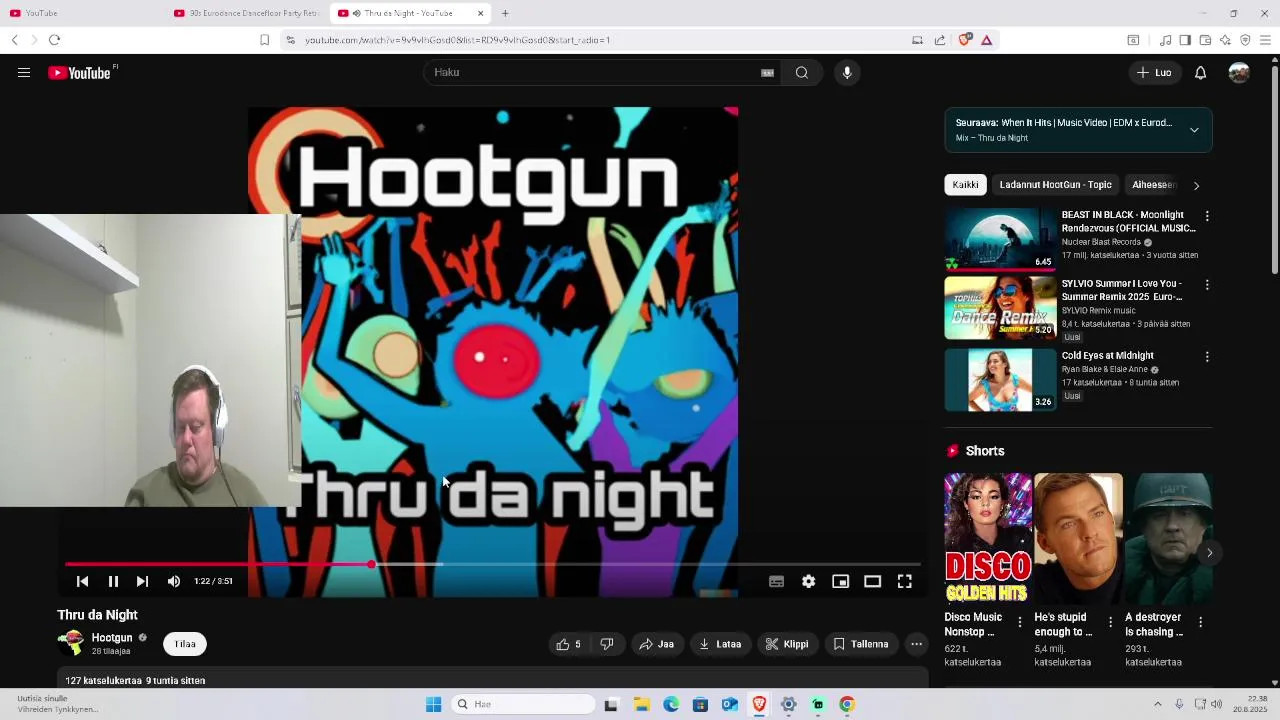Viewport: 1280px width, 720px height.
Task: Open the SYLVIO Summer I Love You thumbnail
Action: (1000, 308)
